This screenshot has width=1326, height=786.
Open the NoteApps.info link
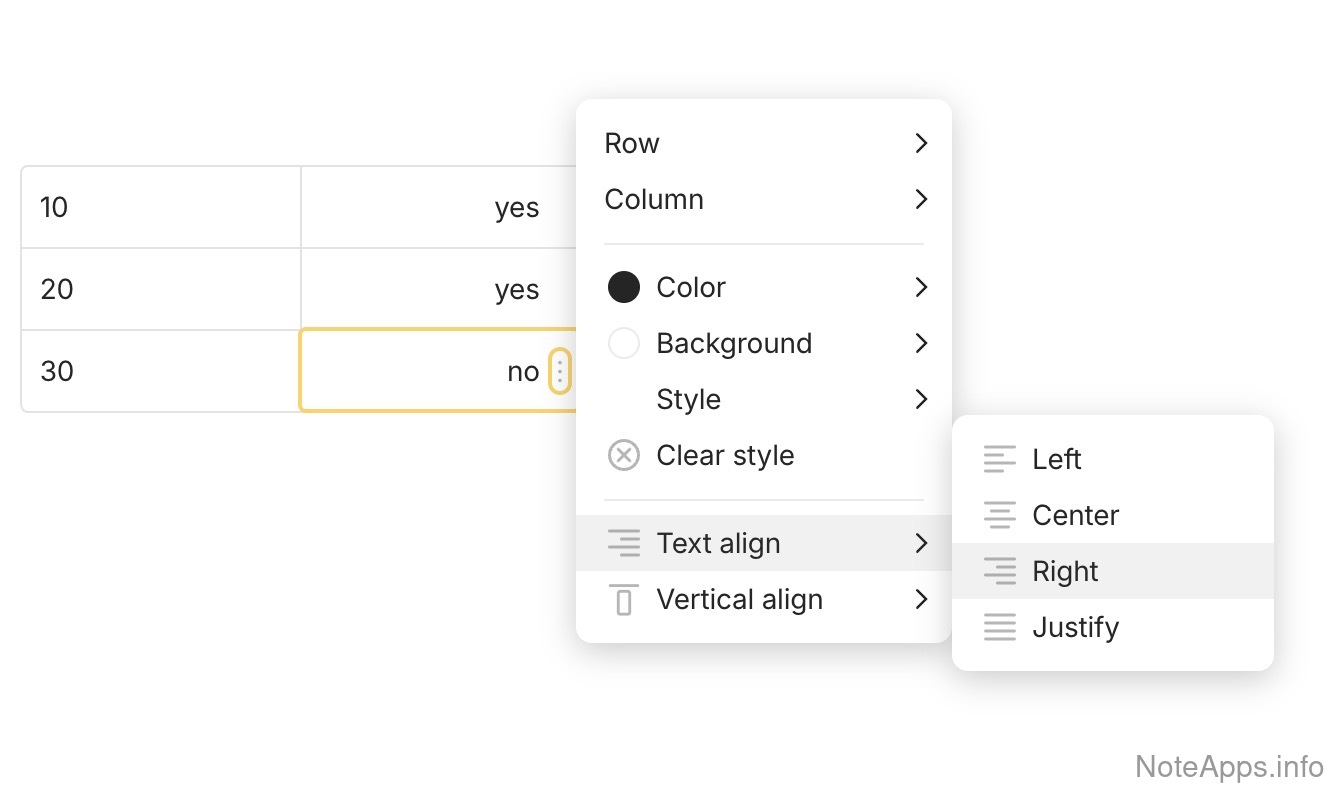pyautogui.click(x=1229, y=767)
